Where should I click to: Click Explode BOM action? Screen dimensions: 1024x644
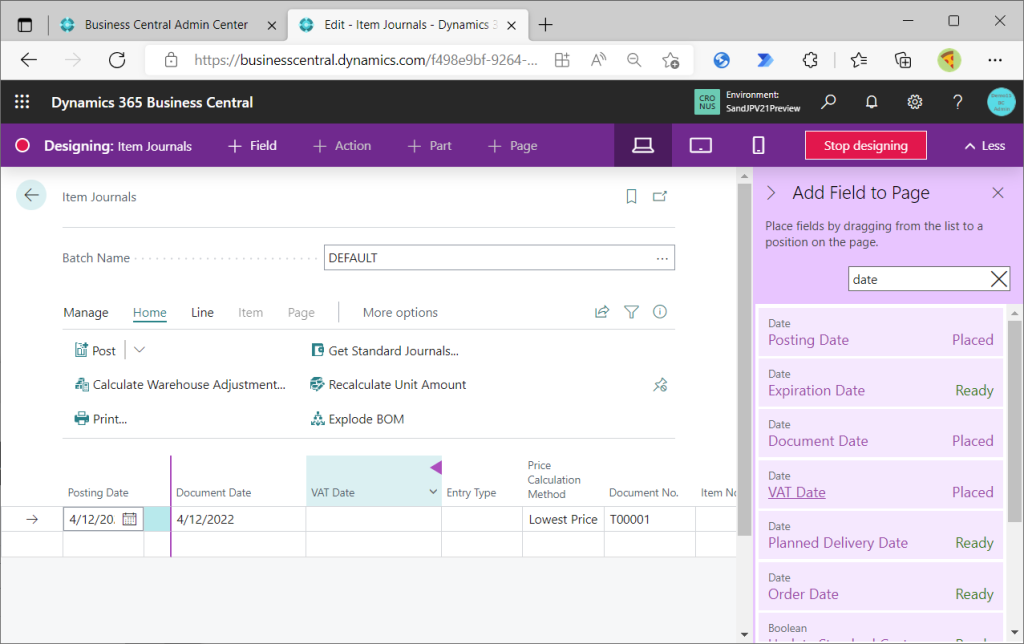357,419
